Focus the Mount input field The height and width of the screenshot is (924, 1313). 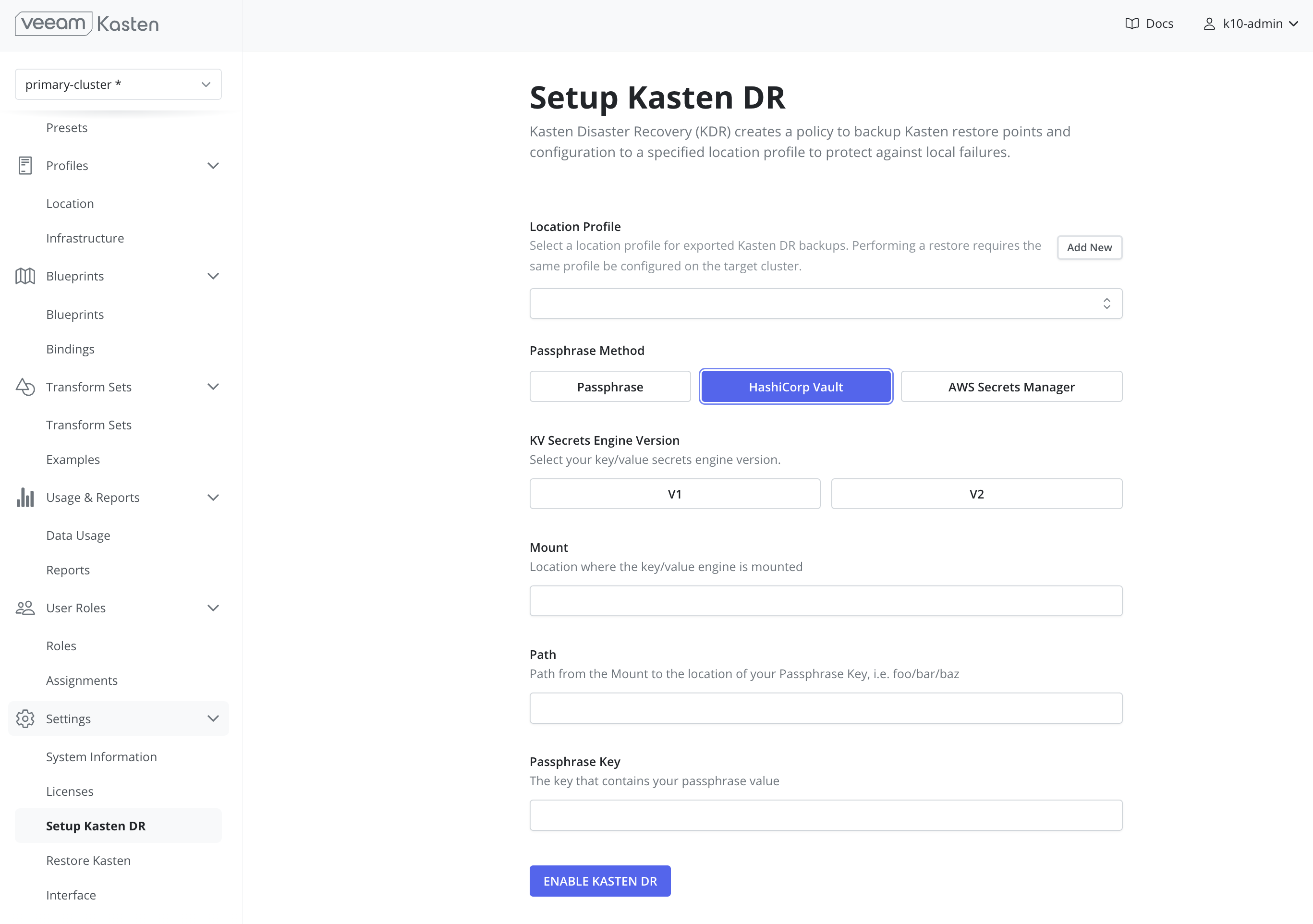(826, 601)
